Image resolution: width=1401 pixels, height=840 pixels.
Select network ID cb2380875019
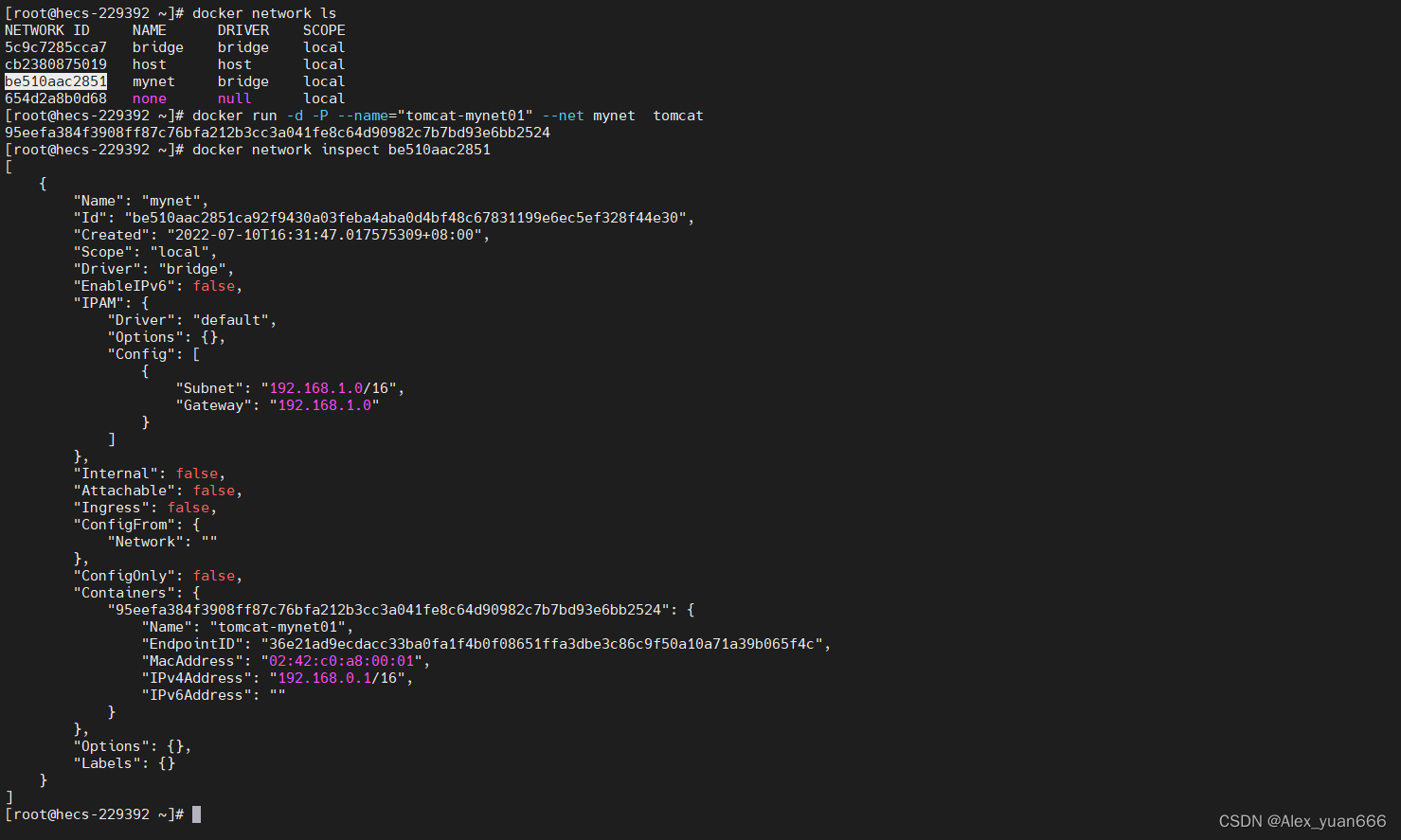pyautogui.click(x=56, y=64)
